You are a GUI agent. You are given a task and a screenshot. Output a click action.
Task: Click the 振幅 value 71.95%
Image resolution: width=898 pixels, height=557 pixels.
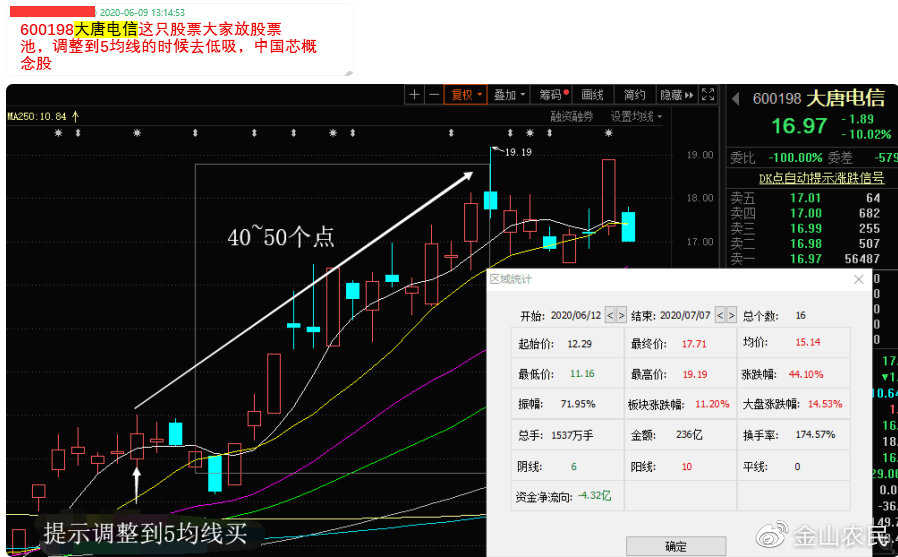click(x=578, y=404)
